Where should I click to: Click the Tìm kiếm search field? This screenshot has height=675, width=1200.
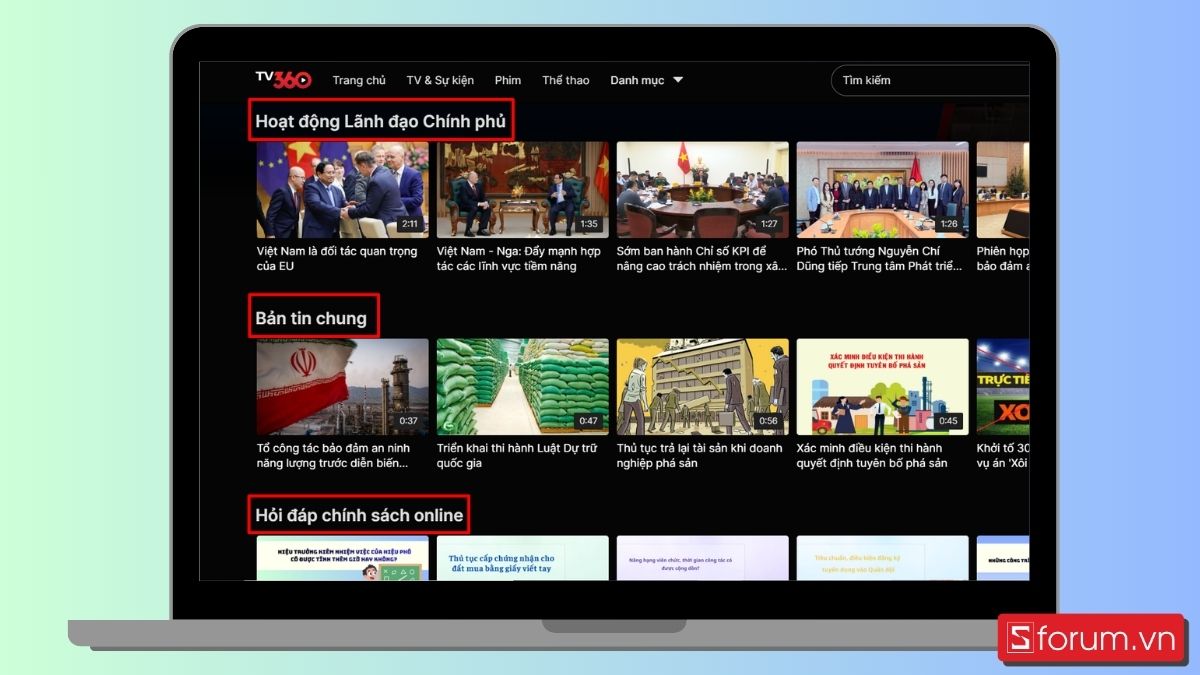pos(930,80)
